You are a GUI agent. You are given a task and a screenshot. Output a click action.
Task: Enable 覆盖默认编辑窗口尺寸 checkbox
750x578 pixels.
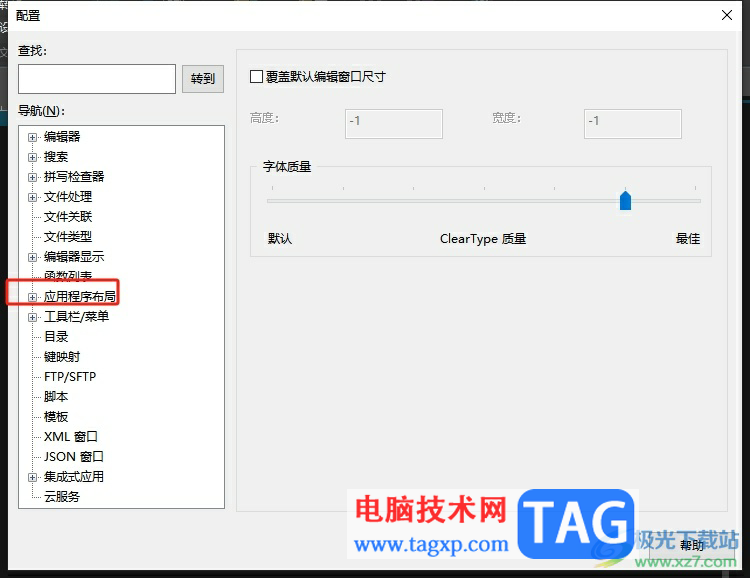pos(256,77)
